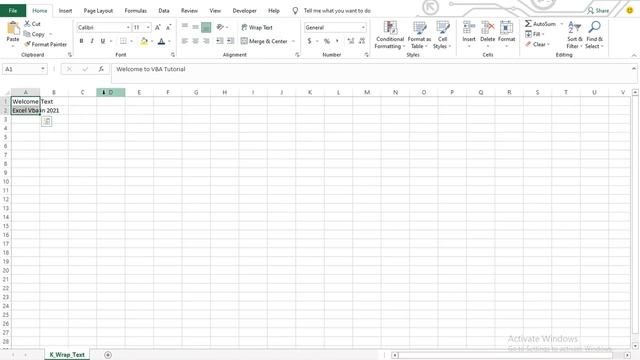Open the Paste Options smart tag near B3

coord(47,121)
